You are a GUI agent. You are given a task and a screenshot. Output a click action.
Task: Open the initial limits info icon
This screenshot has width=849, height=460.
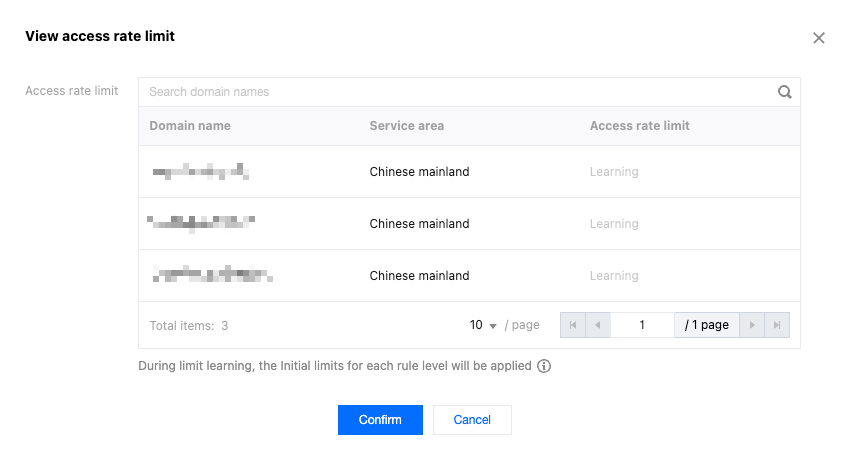tap(544, 366)
